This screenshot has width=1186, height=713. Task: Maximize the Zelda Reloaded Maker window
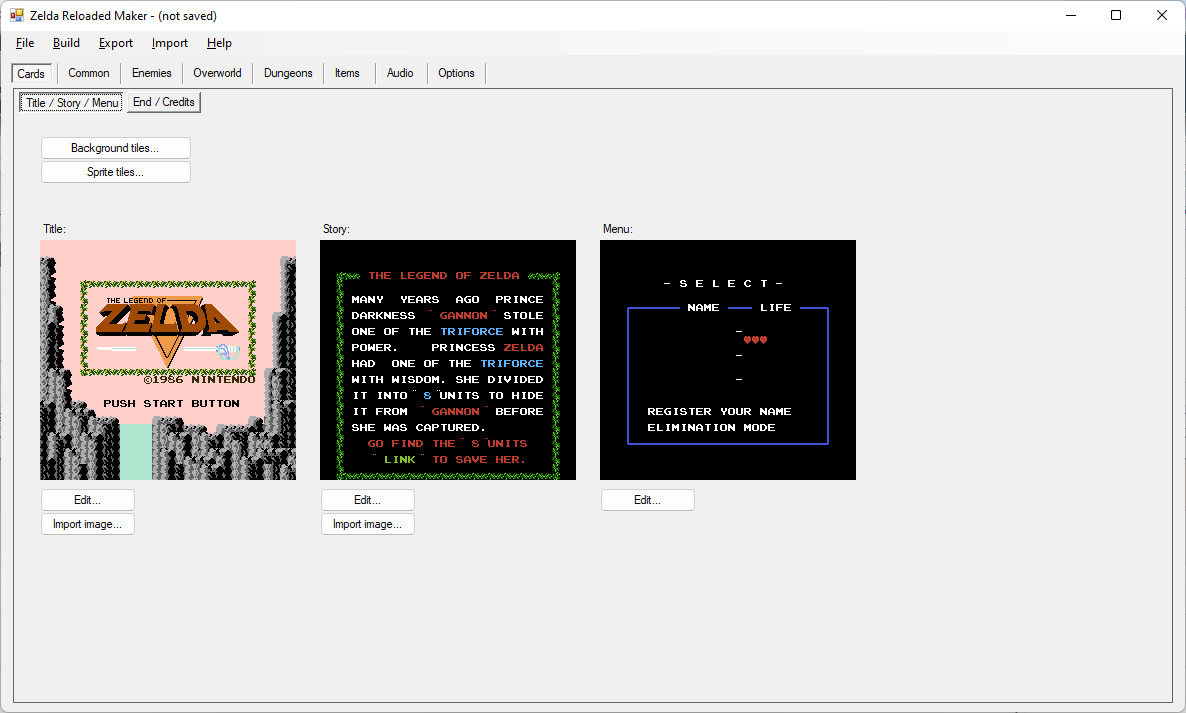coord(1116,15)
